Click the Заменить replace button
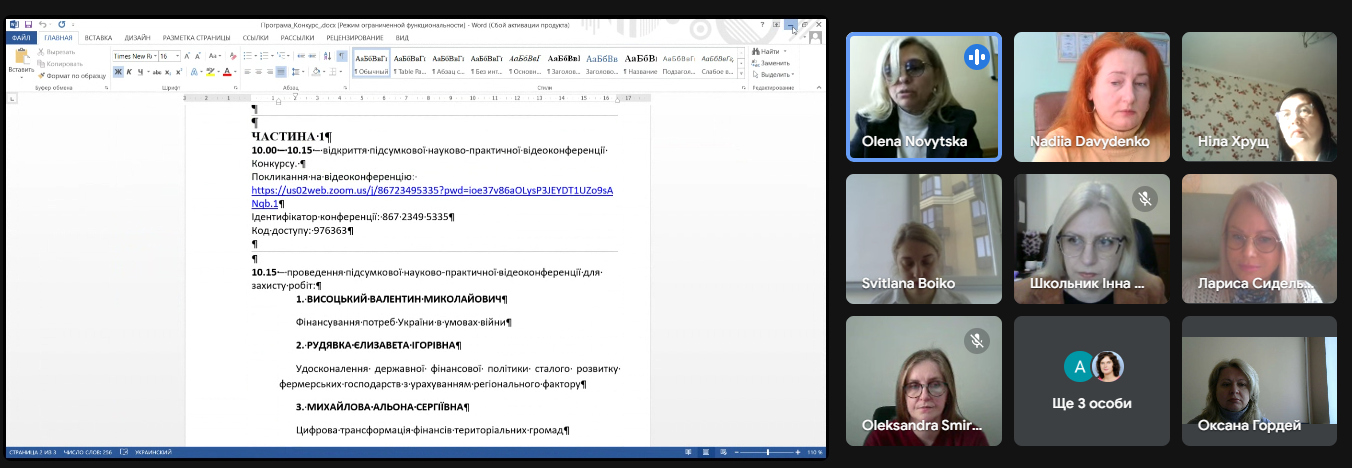 [771, 63]
